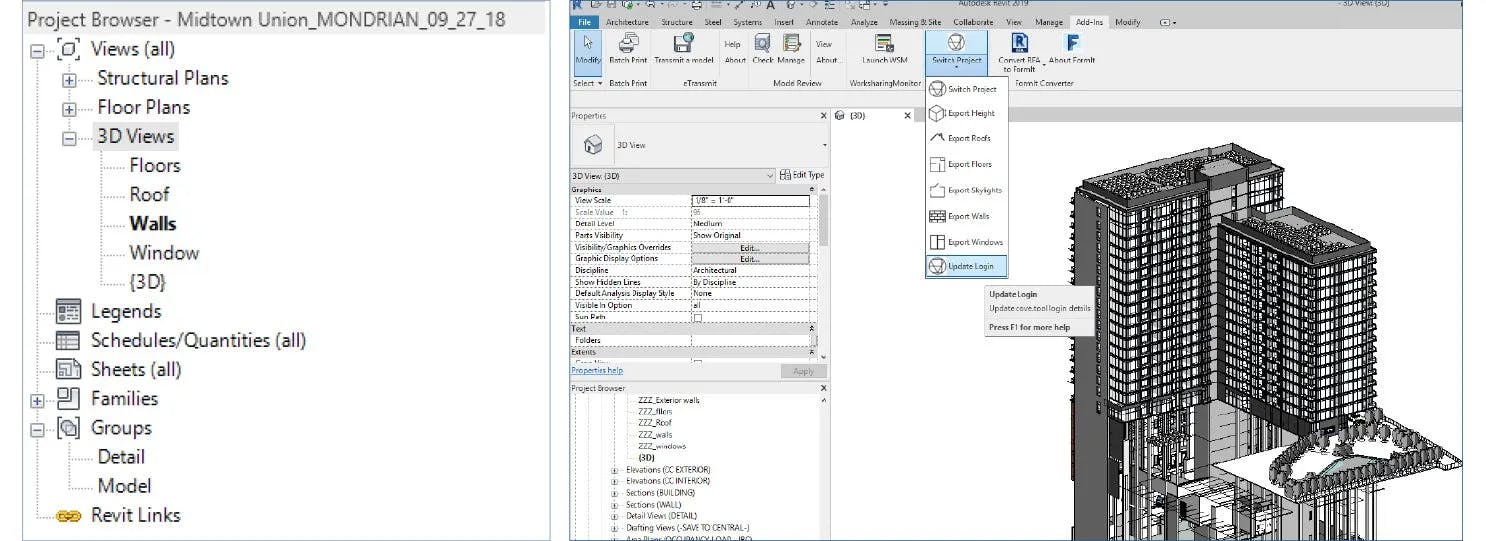The image size is (1486, 541).
Task: Close the Properties panel
Action: click(x=823, y=116)
